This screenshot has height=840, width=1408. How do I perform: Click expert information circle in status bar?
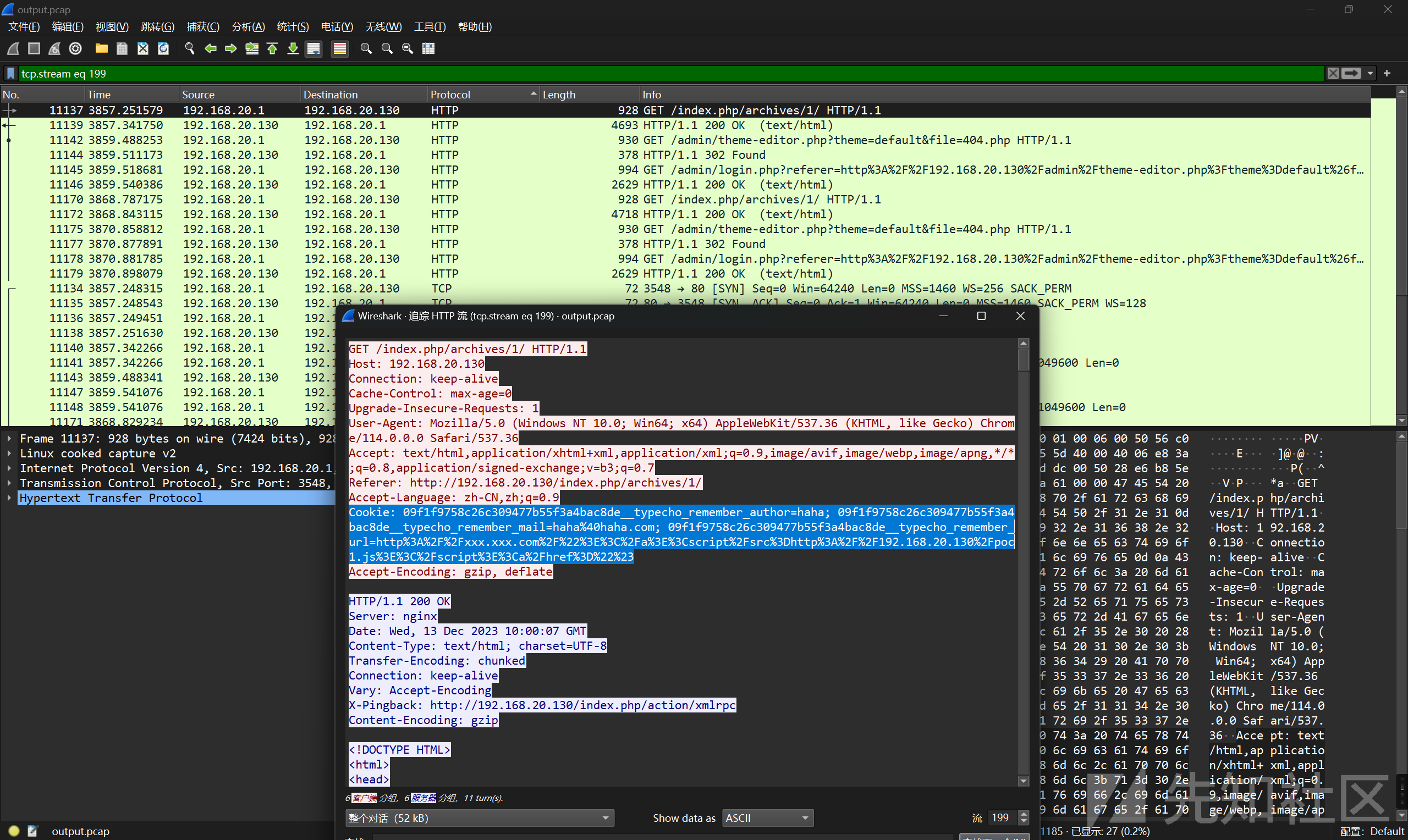(14, 831)
